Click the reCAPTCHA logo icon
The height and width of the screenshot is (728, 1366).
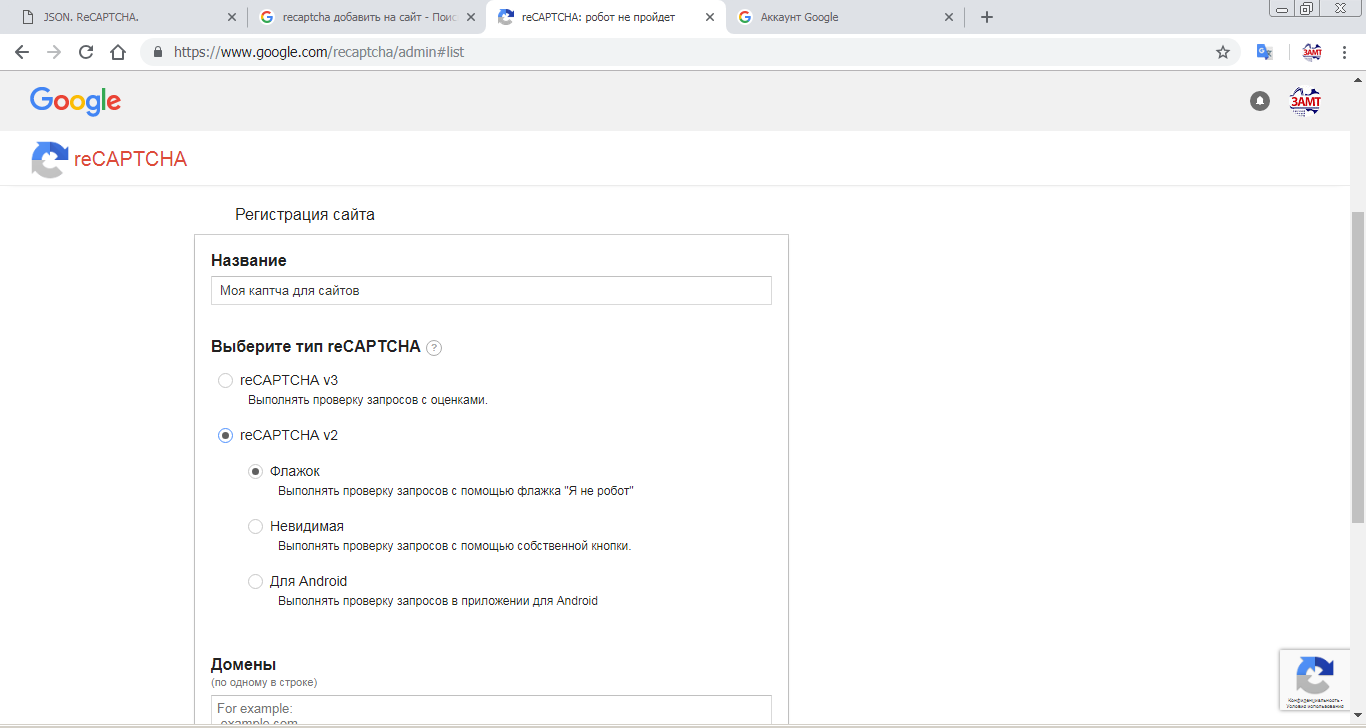[50, 159]
